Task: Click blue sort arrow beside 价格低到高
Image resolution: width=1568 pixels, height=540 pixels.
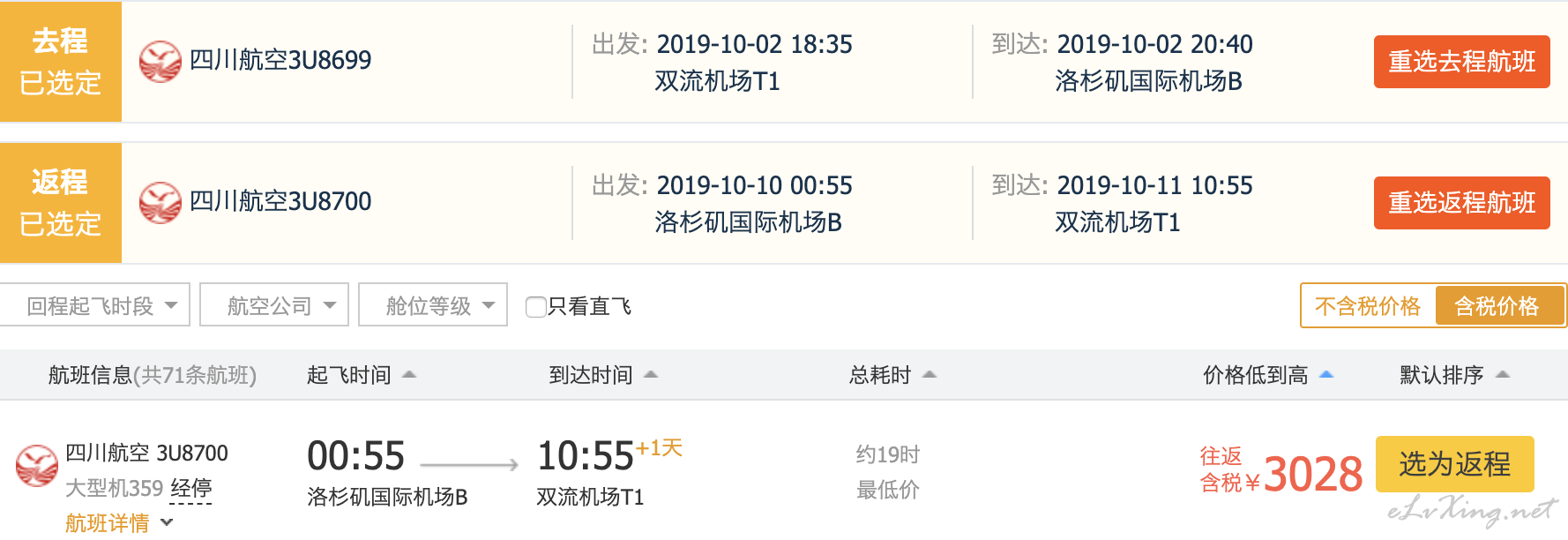Action: [1325, 375]
